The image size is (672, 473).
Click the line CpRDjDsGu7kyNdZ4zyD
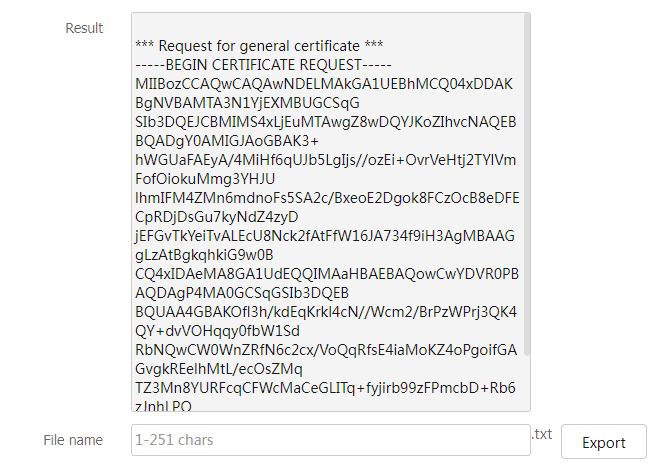pos(216,217)
